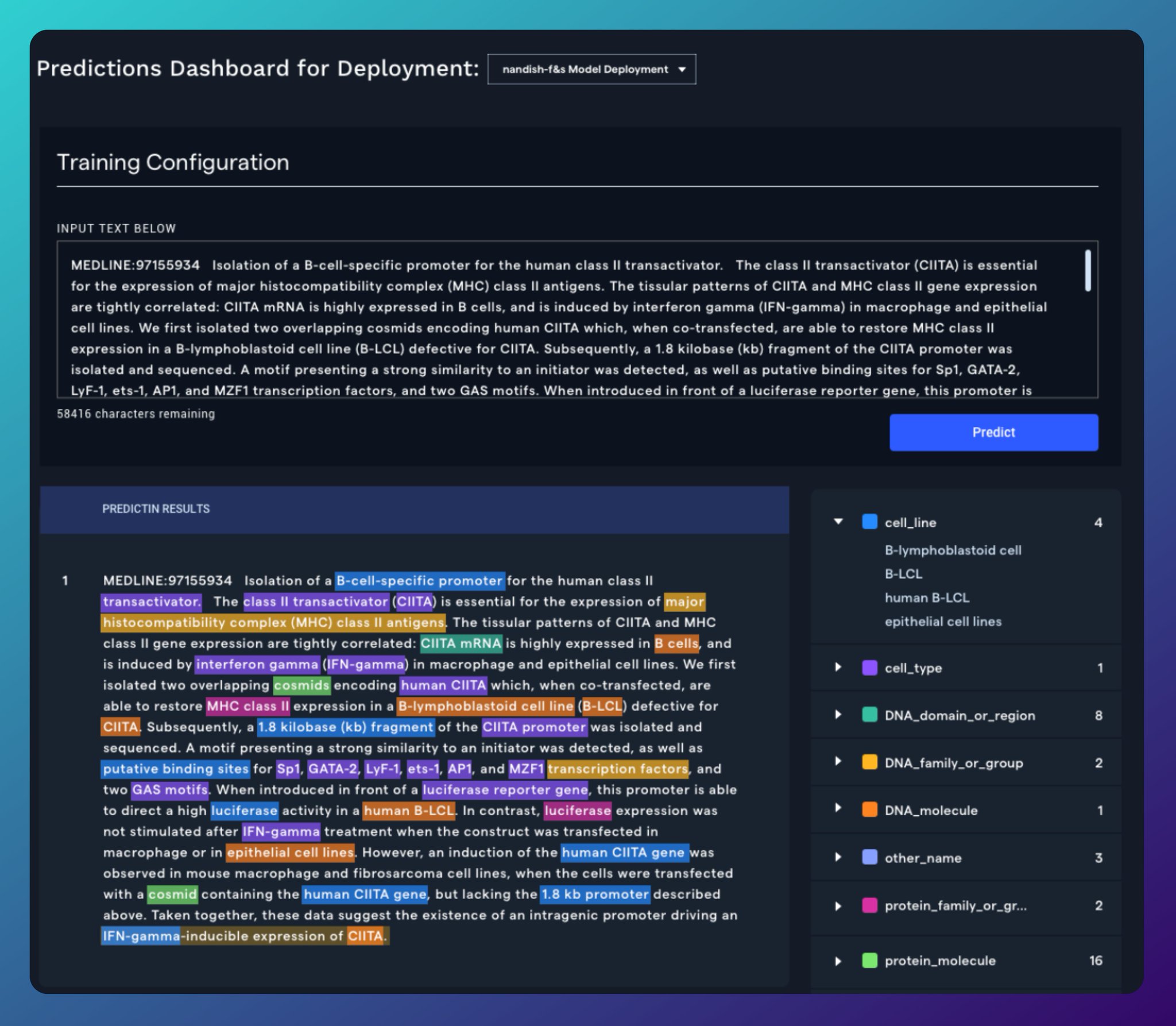Expand the protein_molecule category arrow
The image size is (1176, 1026).
pos(838,961)
